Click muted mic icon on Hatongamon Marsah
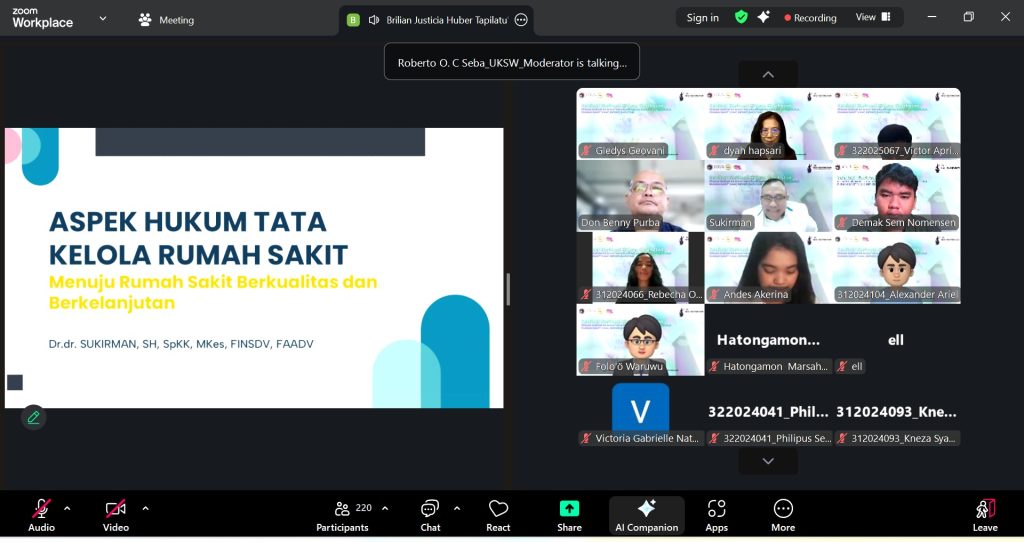 [x=714, y=366]
